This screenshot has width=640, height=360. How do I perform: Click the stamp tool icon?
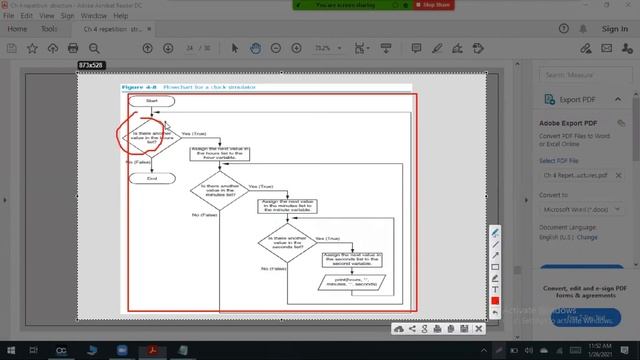pos(478,48)
